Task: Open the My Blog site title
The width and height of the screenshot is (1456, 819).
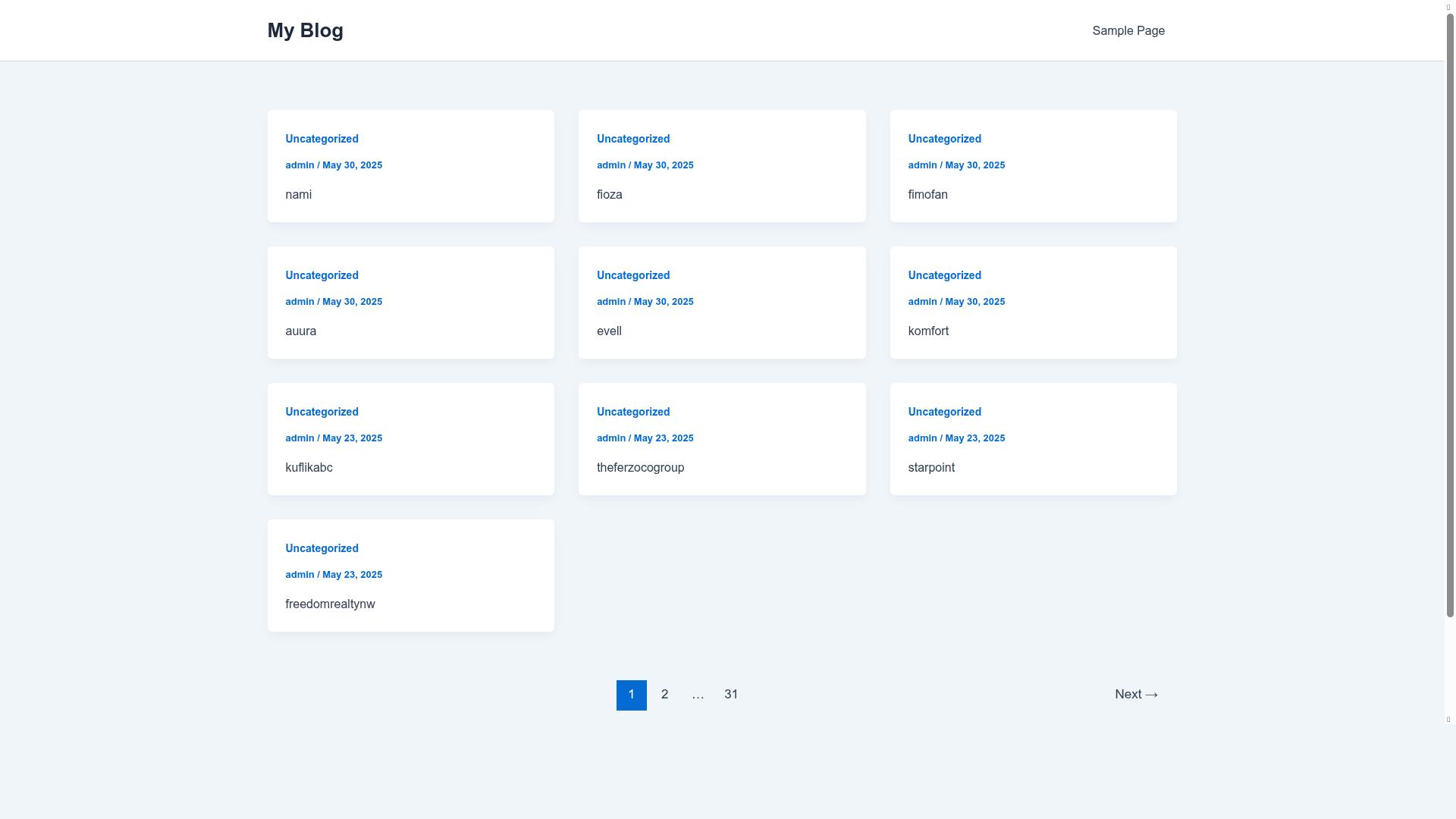Action: (305, 30)
